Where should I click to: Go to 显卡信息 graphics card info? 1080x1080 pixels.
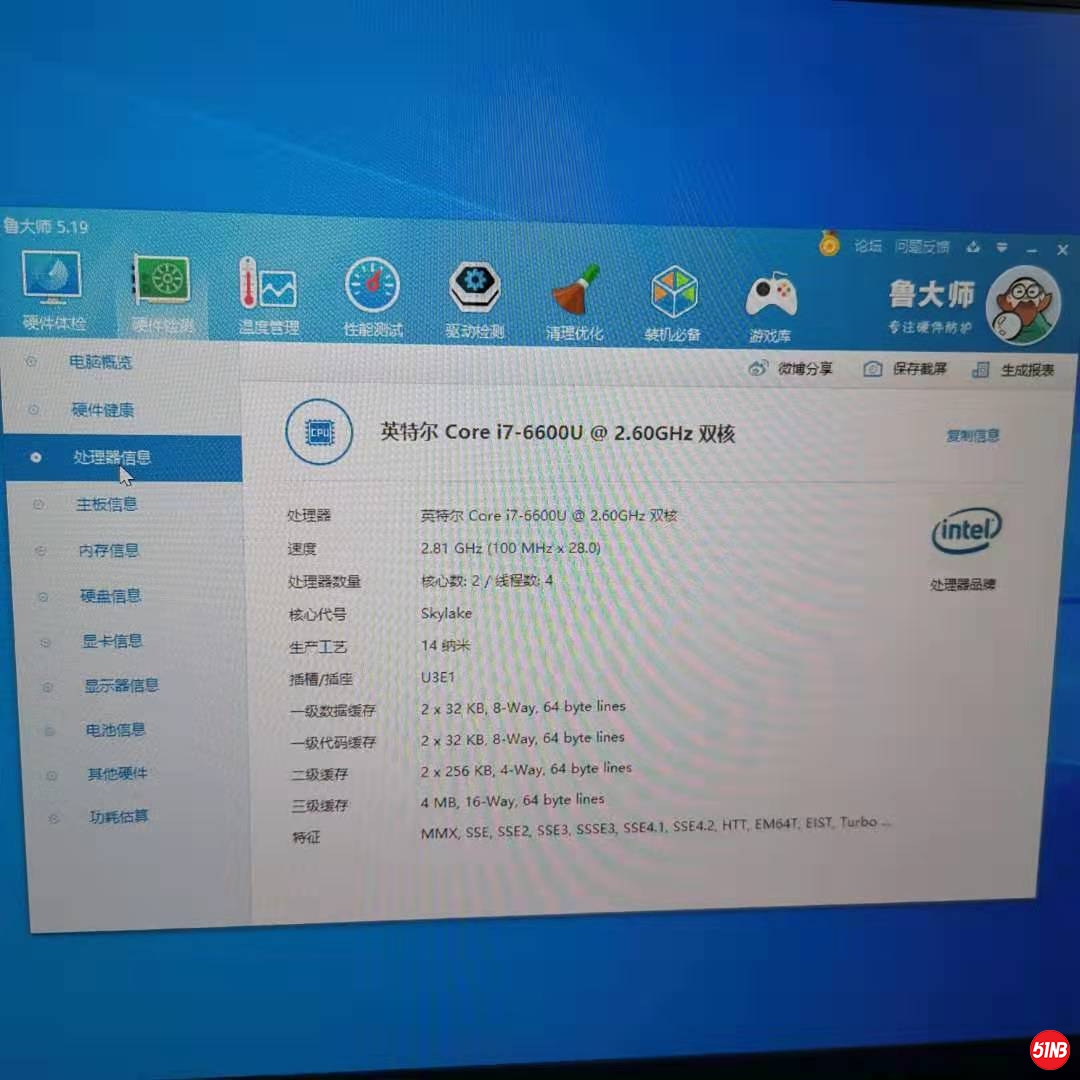112,641
